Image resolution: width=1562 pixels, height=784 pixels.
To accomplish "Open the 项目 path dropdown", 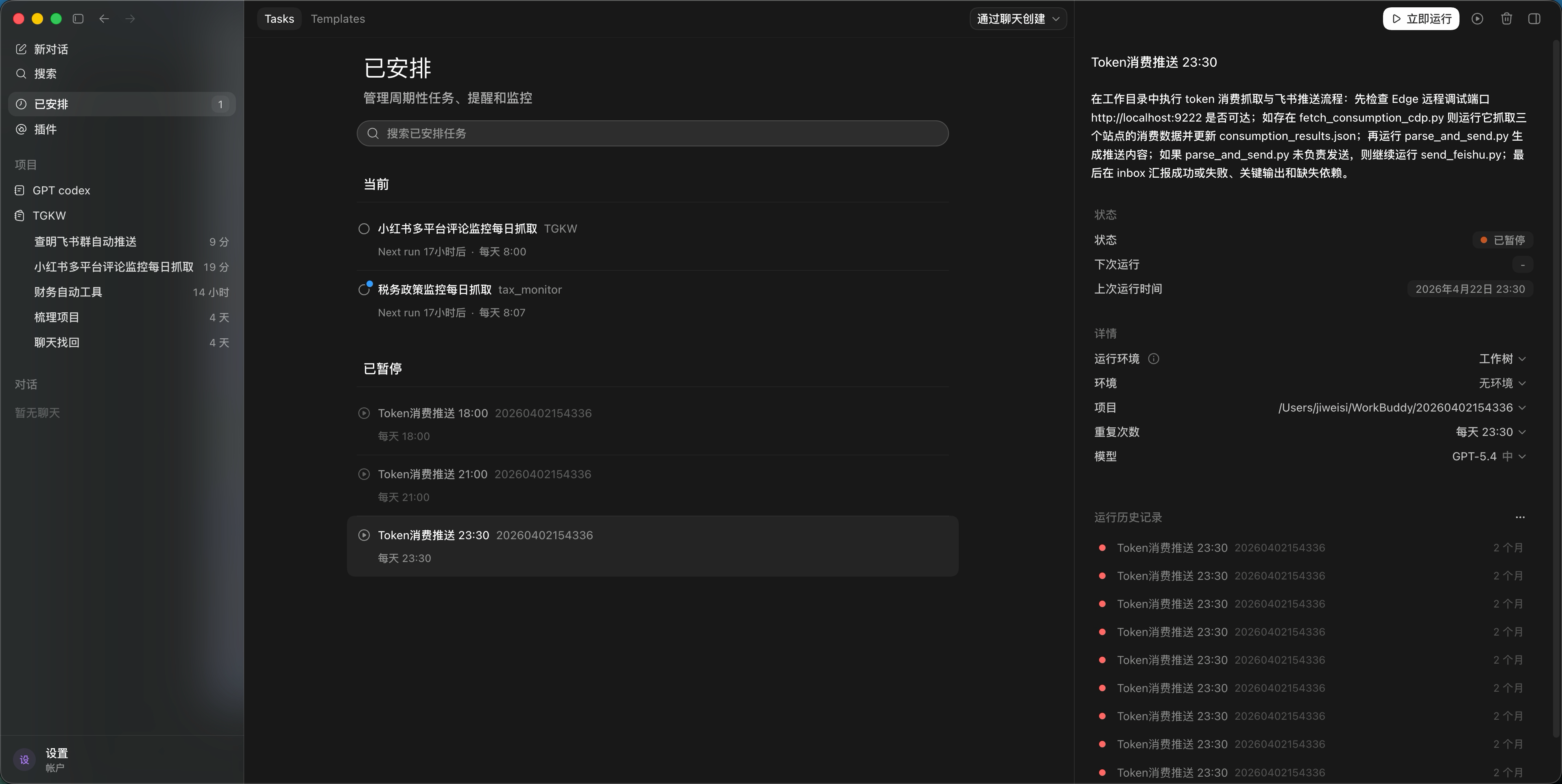I will 1402,407.
